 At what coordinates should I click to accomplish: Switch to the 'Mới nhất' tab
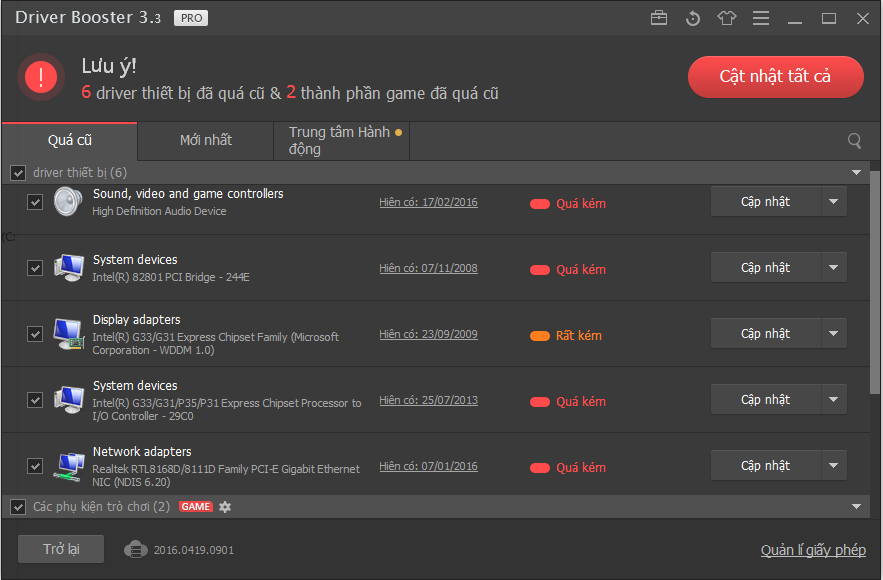point(206,141)
